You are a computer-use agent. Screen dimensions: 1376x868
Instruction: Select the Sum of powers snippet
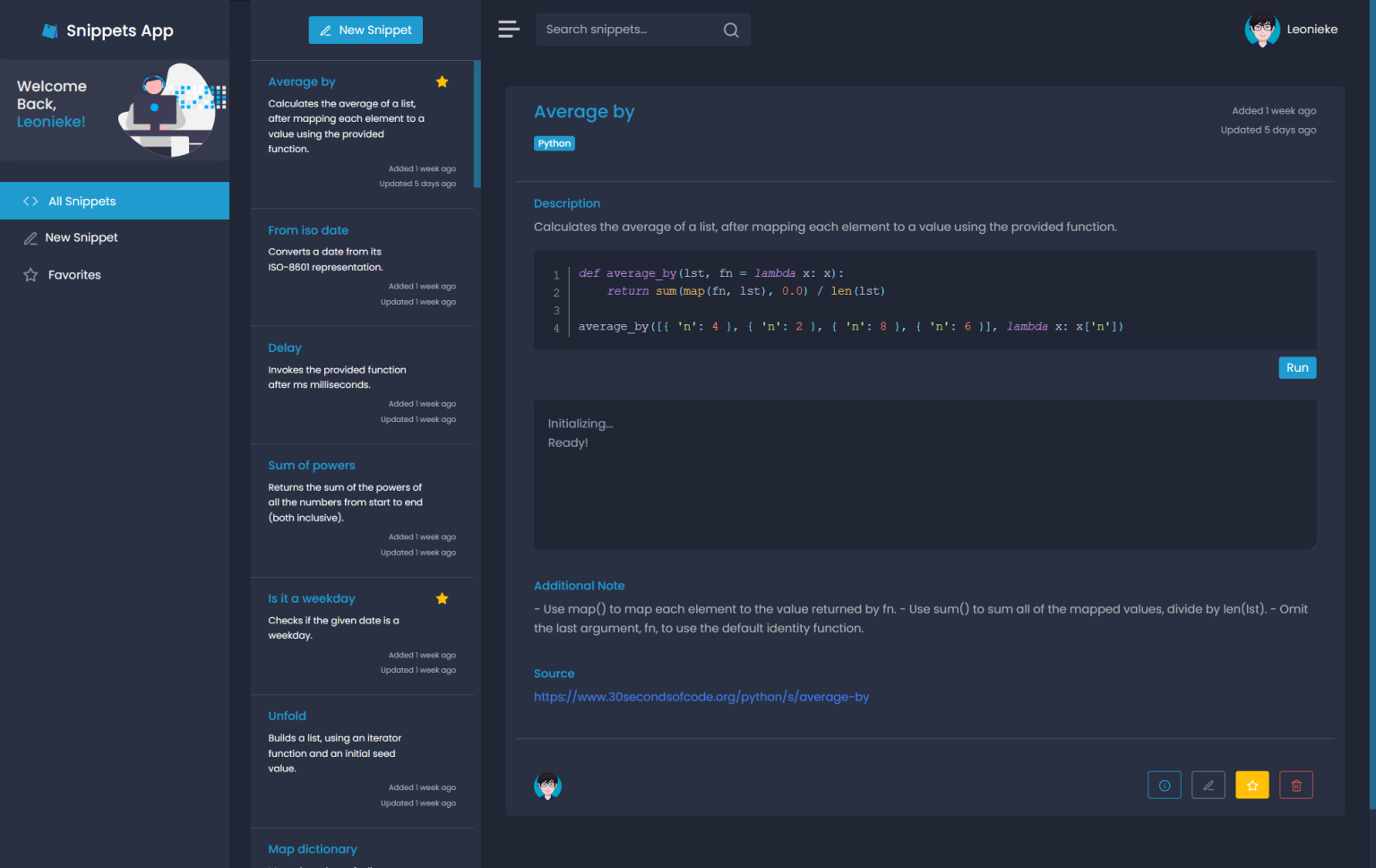312,466
